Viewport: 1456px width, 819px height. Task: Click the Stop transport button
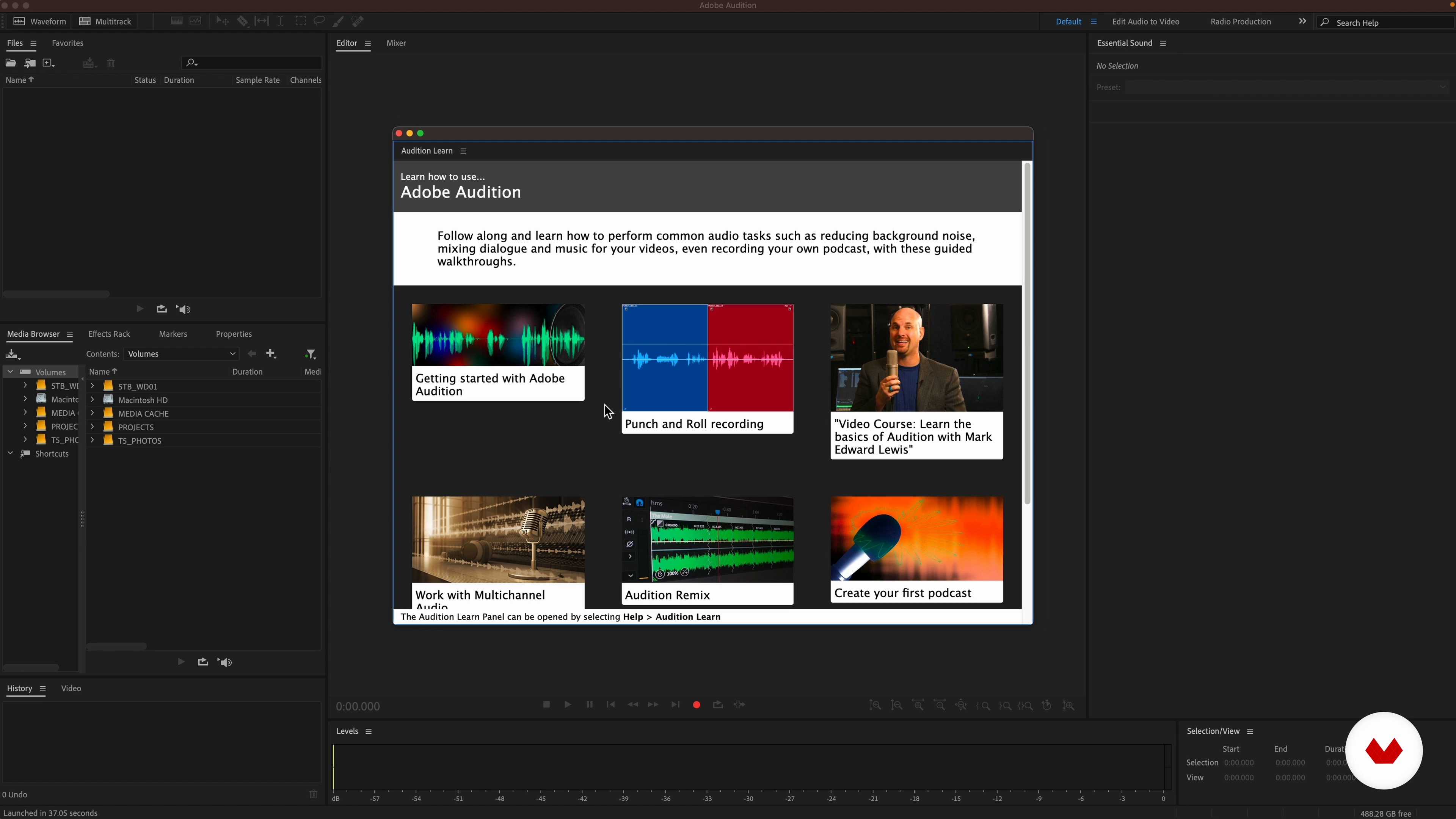tap(546, 705)
